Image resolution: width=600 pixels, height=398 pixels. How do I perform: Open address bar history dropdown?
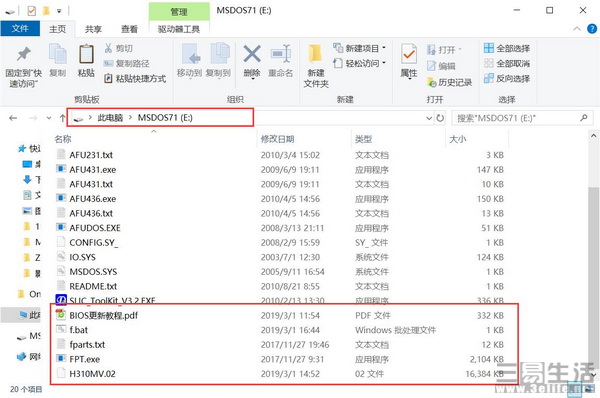[x=429, y=118]
